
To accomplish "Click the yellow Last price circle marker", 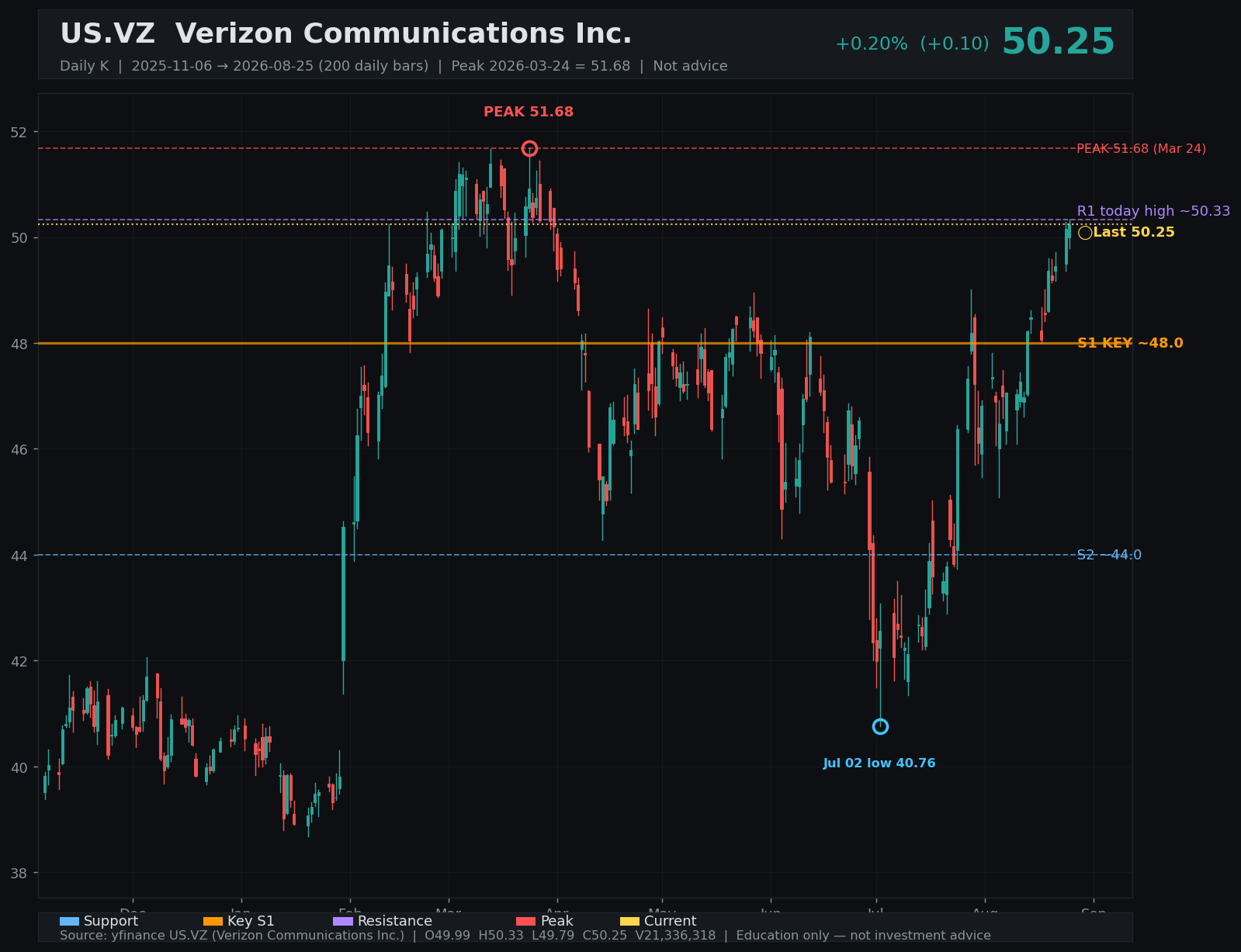I will click(1085, 233).
